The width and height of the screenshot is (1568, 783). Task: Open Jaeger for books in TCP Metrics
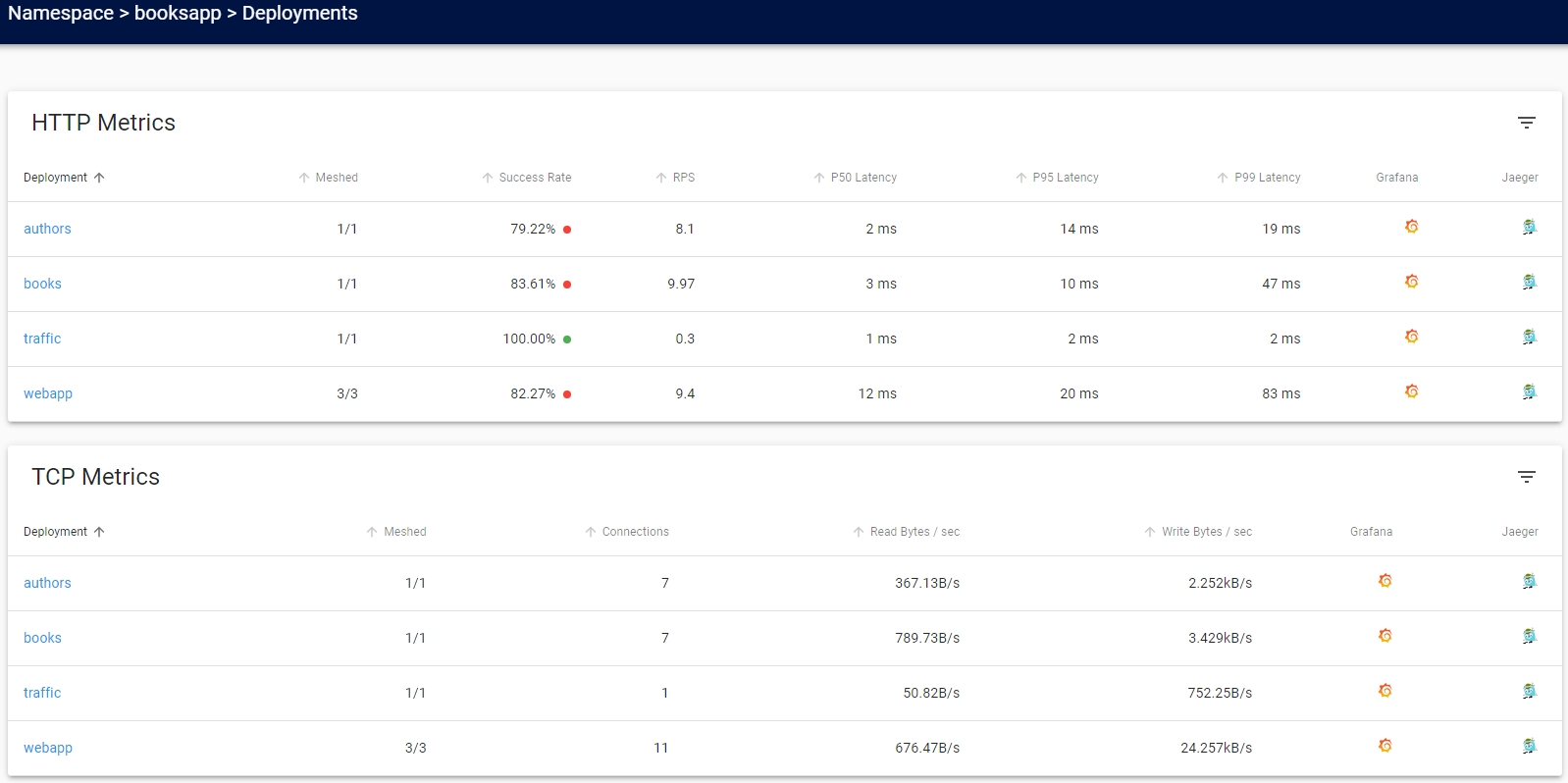tap(1529, 637)
